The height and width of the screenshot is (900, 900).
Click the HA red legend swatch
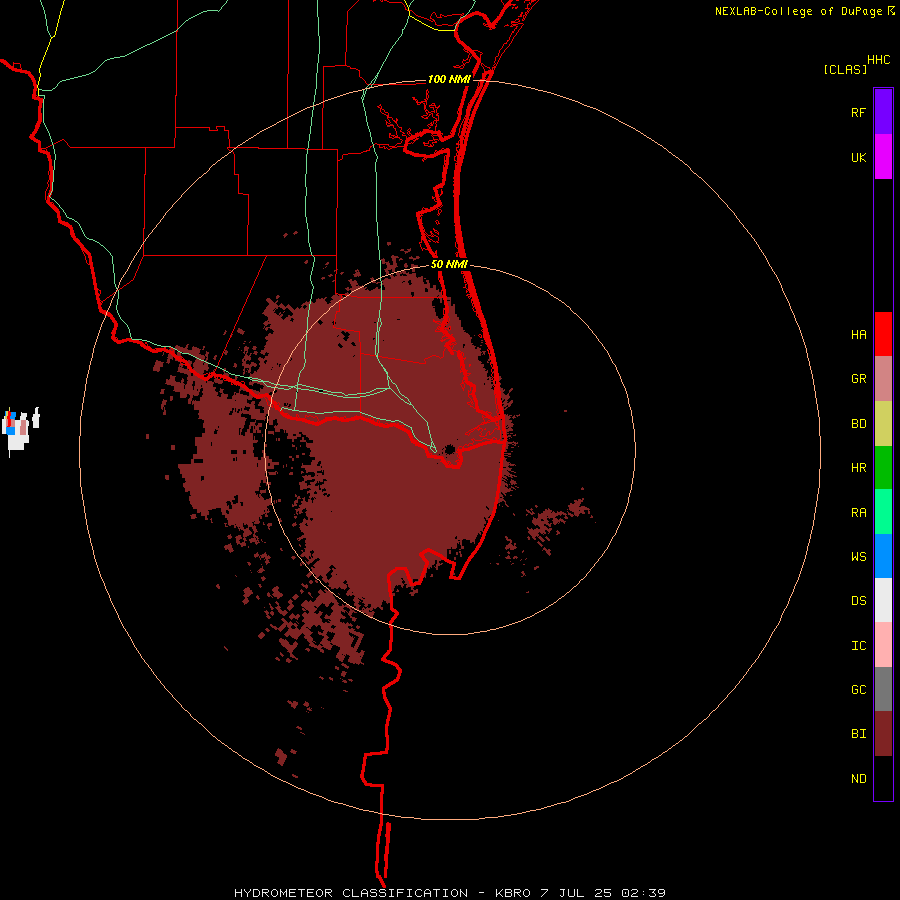pyautogui.click(x=883, y=334)
